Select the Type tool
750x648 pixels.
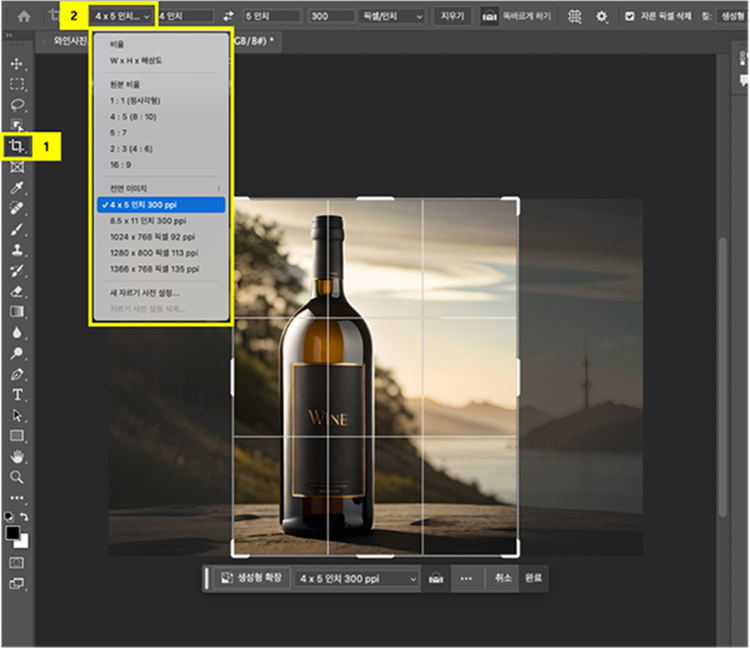[x=17, y=394]
